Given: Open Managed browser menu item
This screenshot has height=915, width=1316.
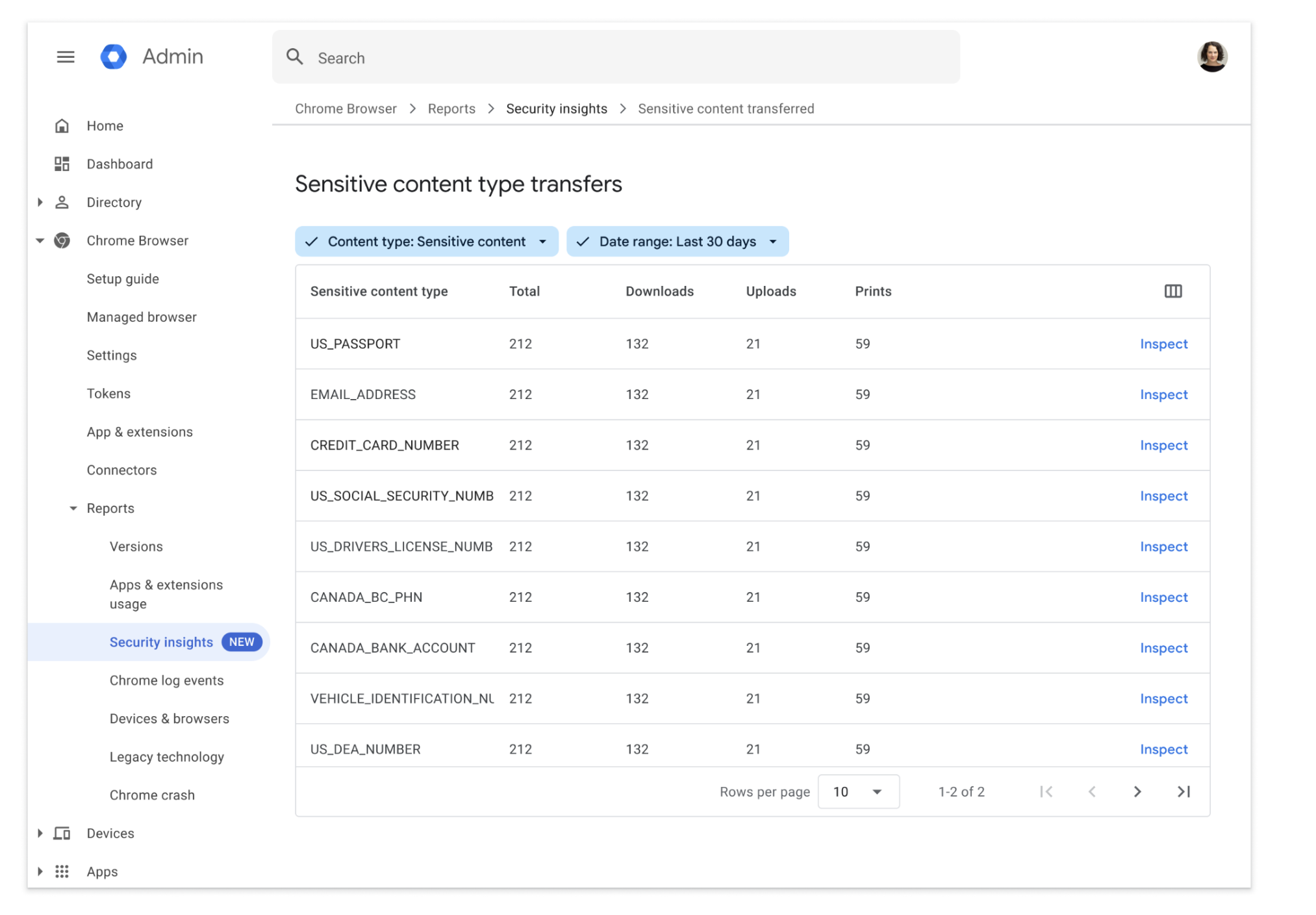Looking at the screenshot, I should pyautogui.click(x=142, y=317).
